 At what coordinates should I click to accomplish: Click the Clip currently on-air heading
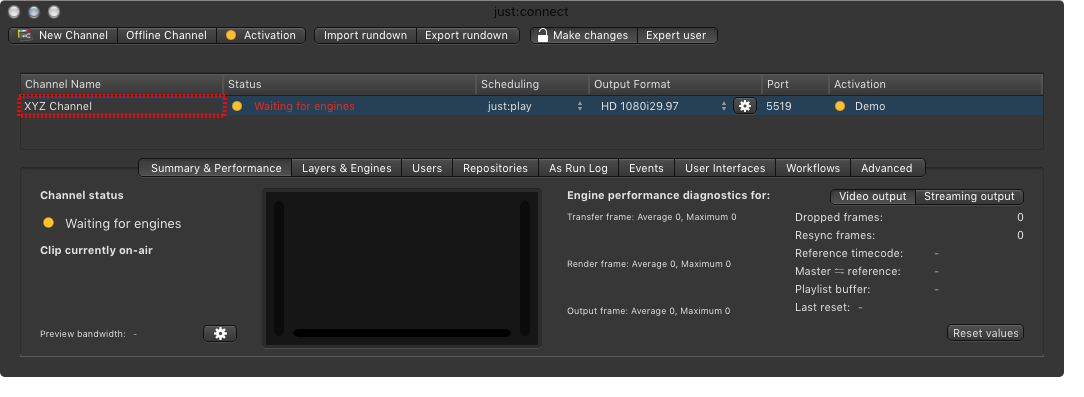click(x=96, y=250)
